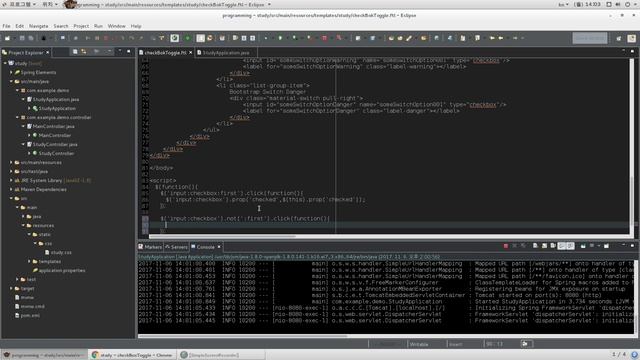Toggle Word Wrap in Console toolbar
Viewport: 640px width, 360px height.
[553, 246]
